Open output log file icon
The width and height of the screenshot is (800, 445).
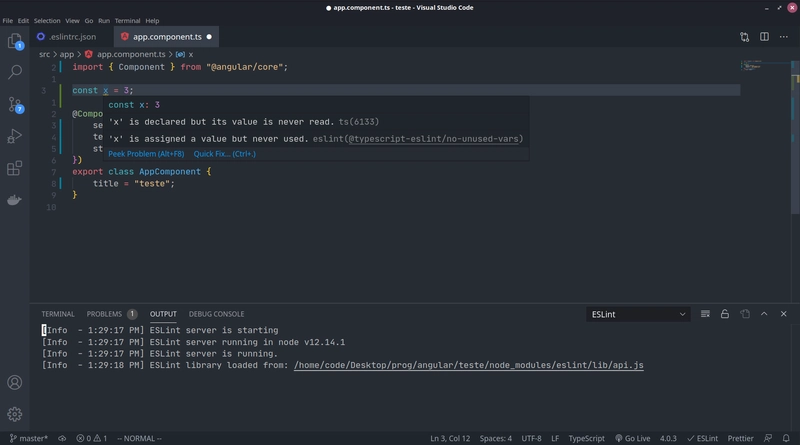(x=745, y=314)
